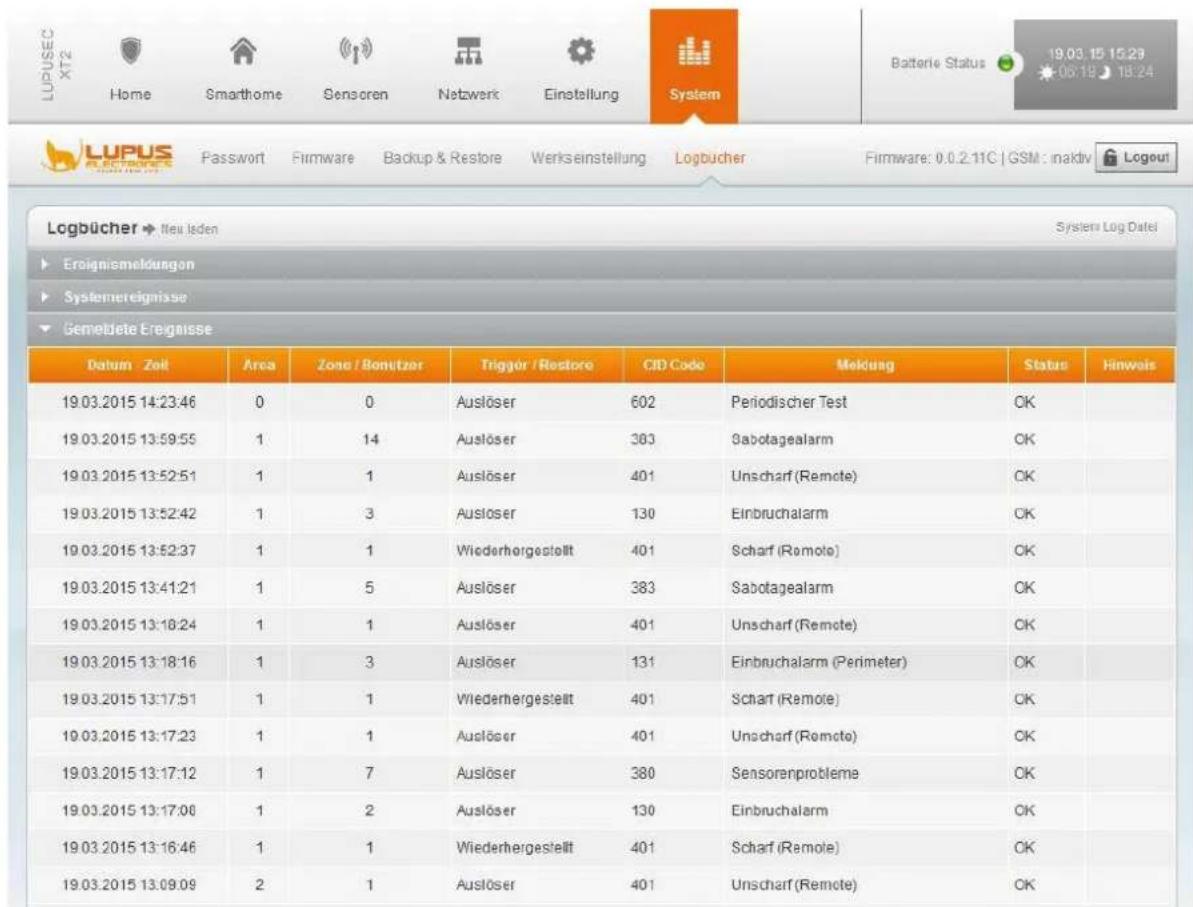
Task: Click Wiederhergestellt in the 13:52:37 row
Action: (x=515, y=550)
